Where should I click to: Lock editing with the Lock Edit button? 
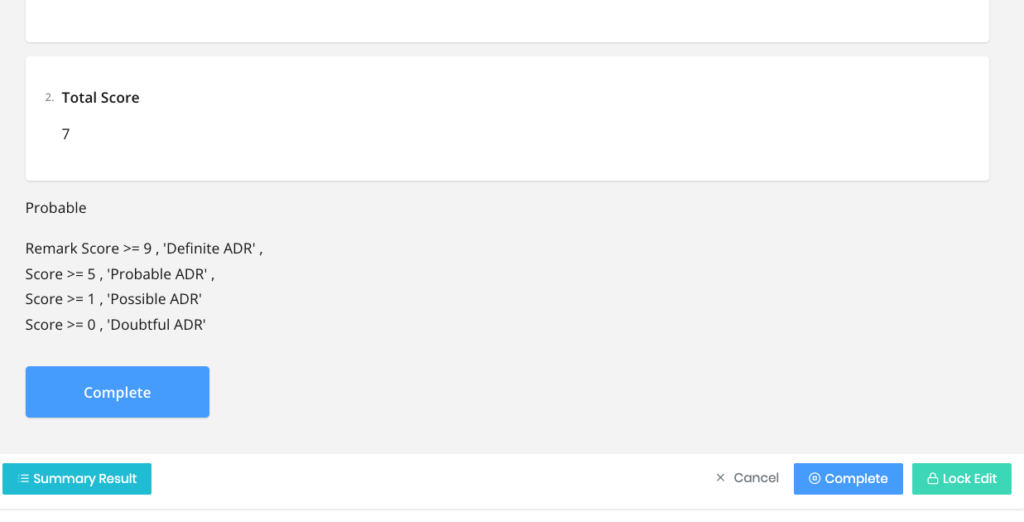(x=961, y=479)
